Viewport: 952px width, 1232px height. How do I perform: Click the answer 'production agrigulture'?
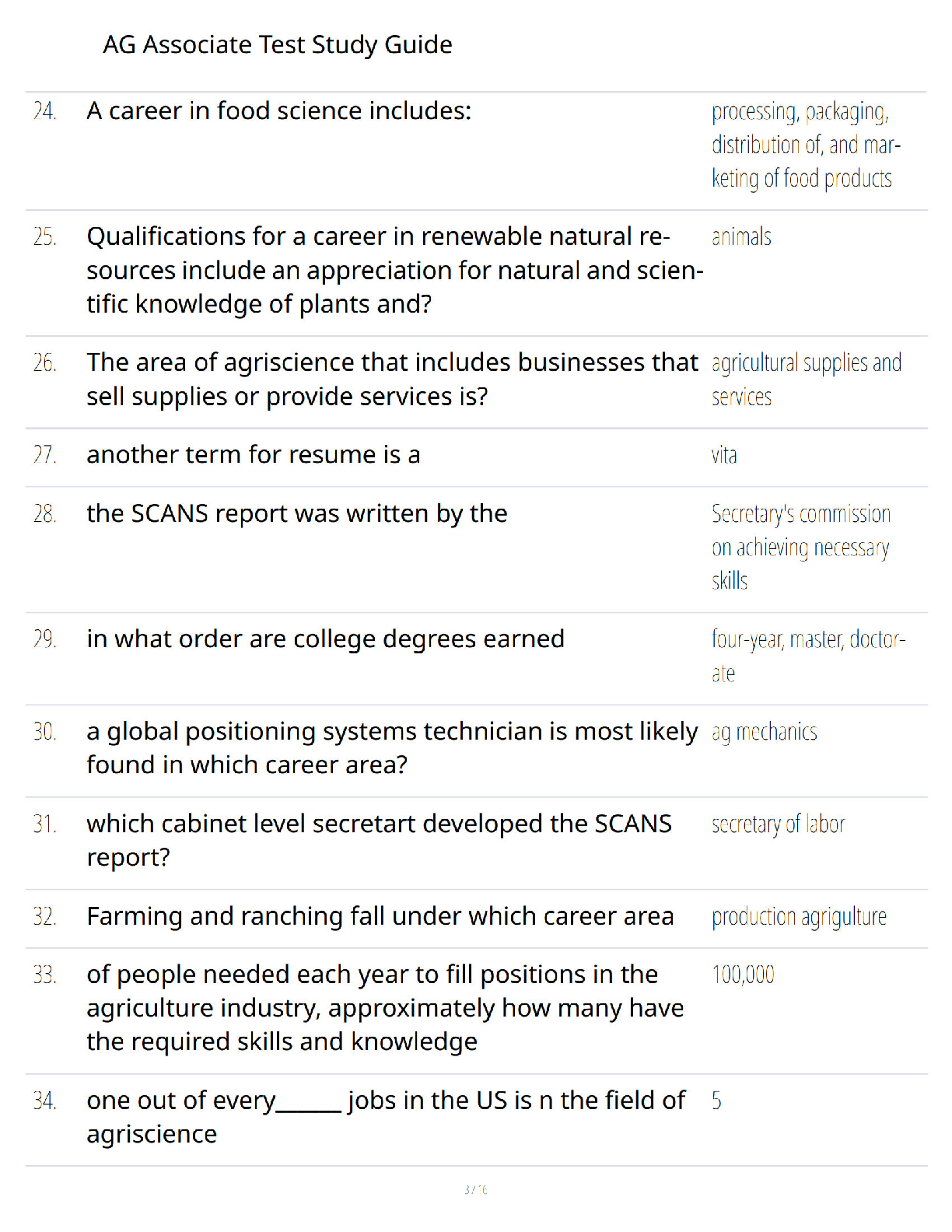pyautogui.click(x=799, y=918)
